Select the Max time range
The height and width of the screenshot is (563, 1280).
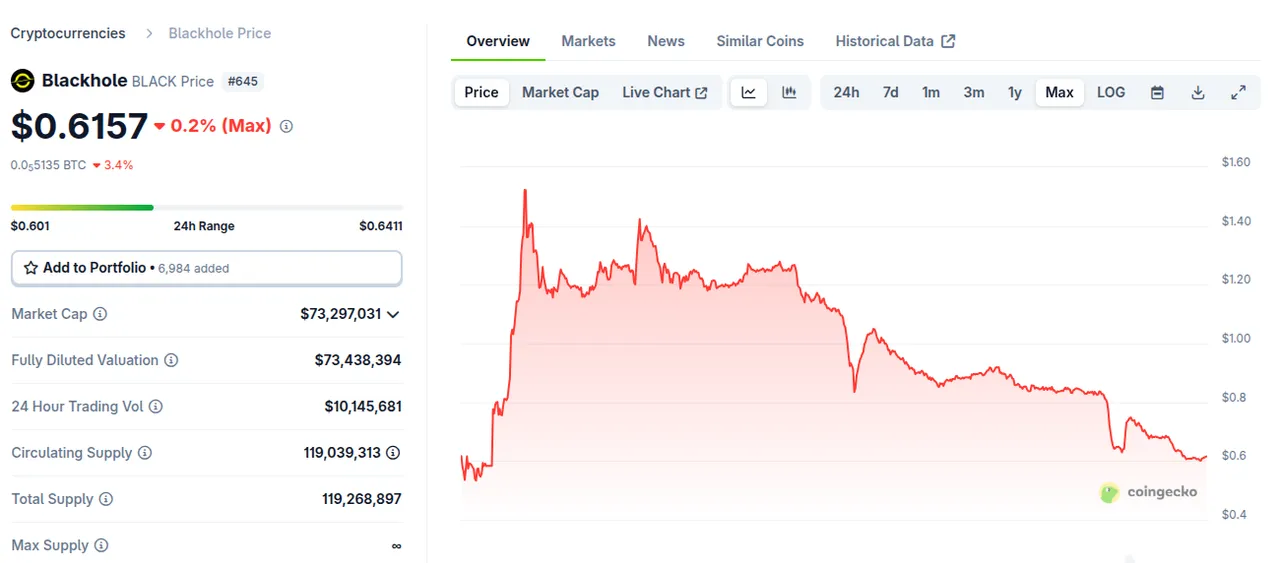[x=1059, y=92]
